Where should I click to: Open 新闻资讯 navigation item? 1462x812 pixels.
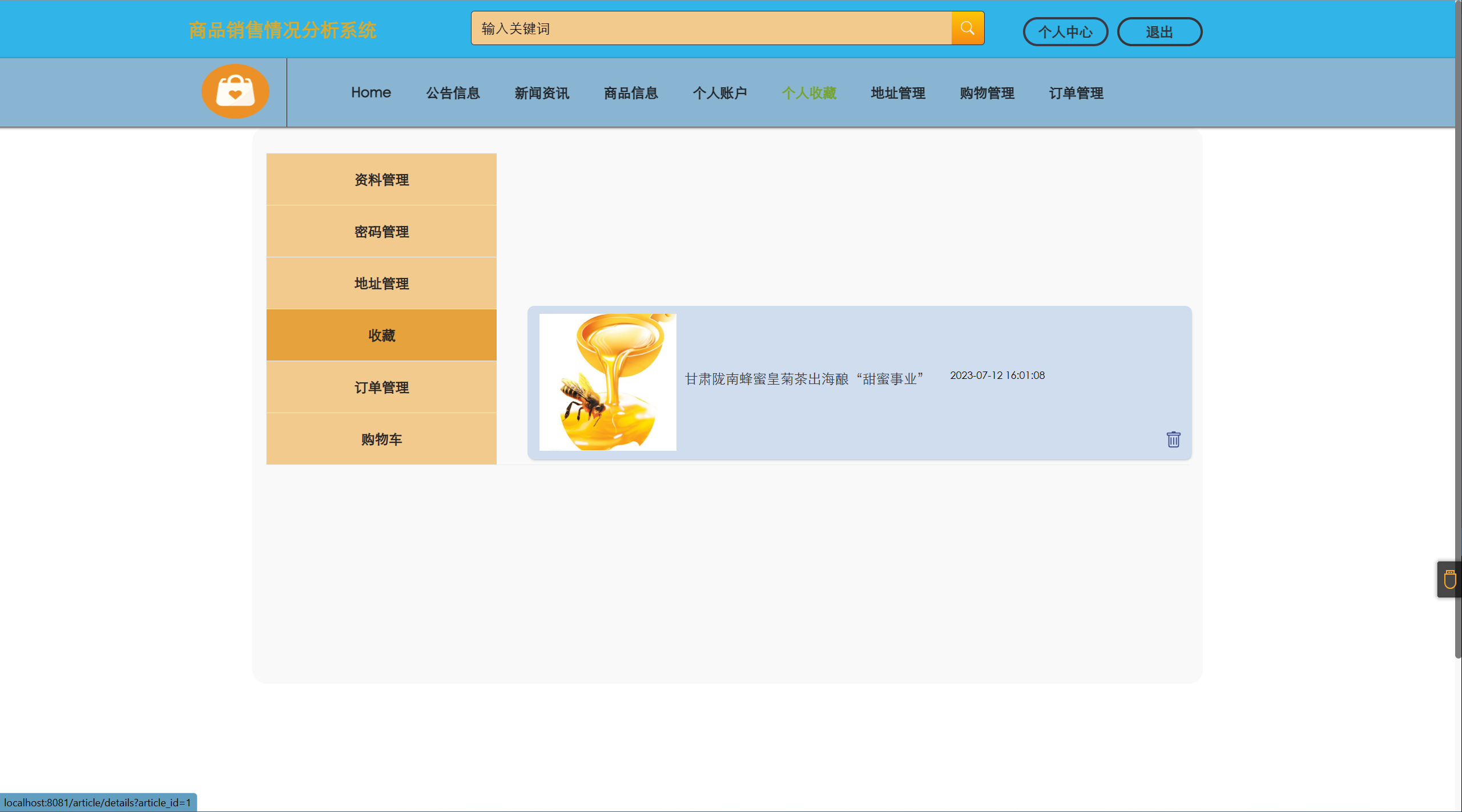tap(542, 93)
